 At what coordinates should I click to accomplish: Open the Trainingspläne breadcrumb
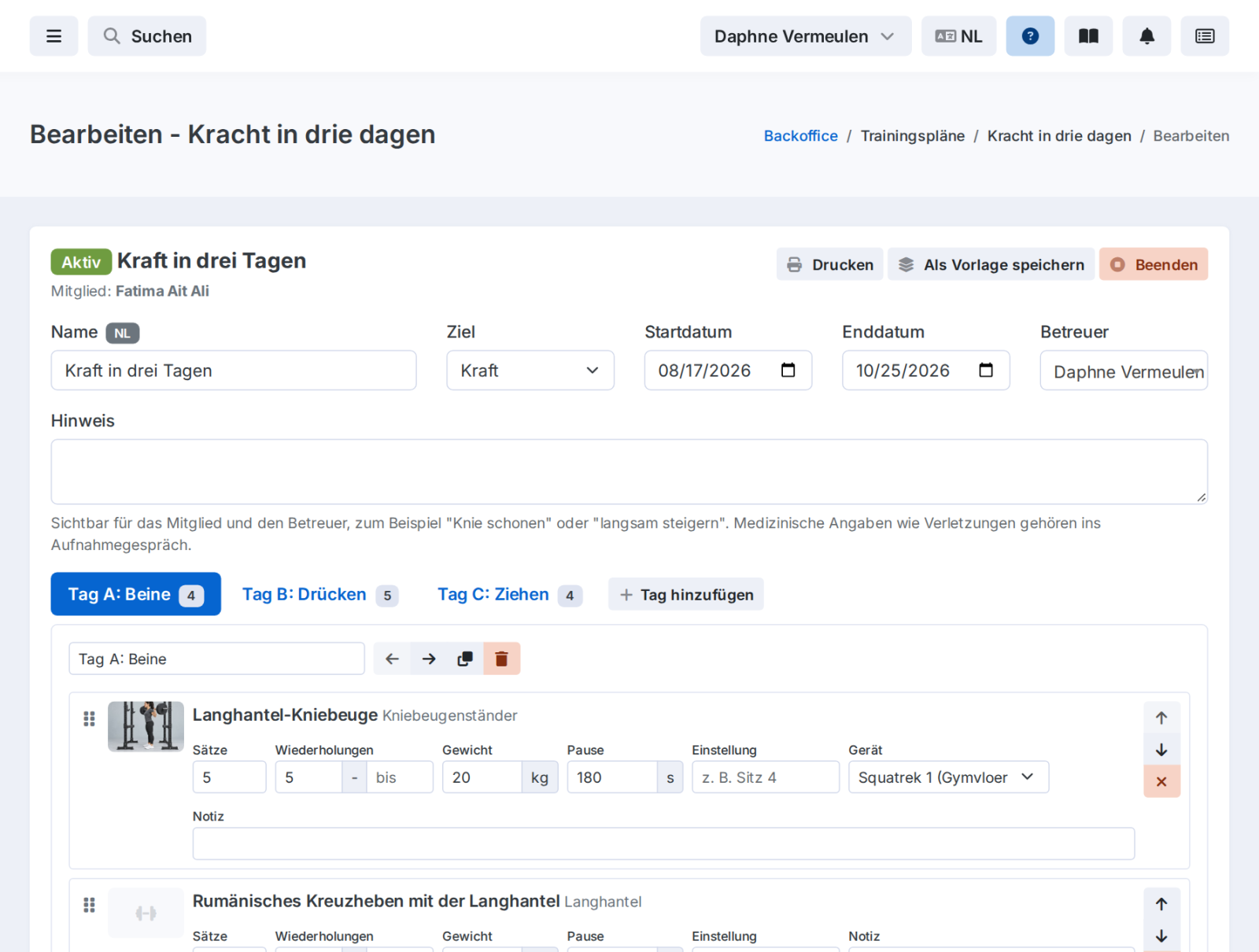[x=912, y=136]
